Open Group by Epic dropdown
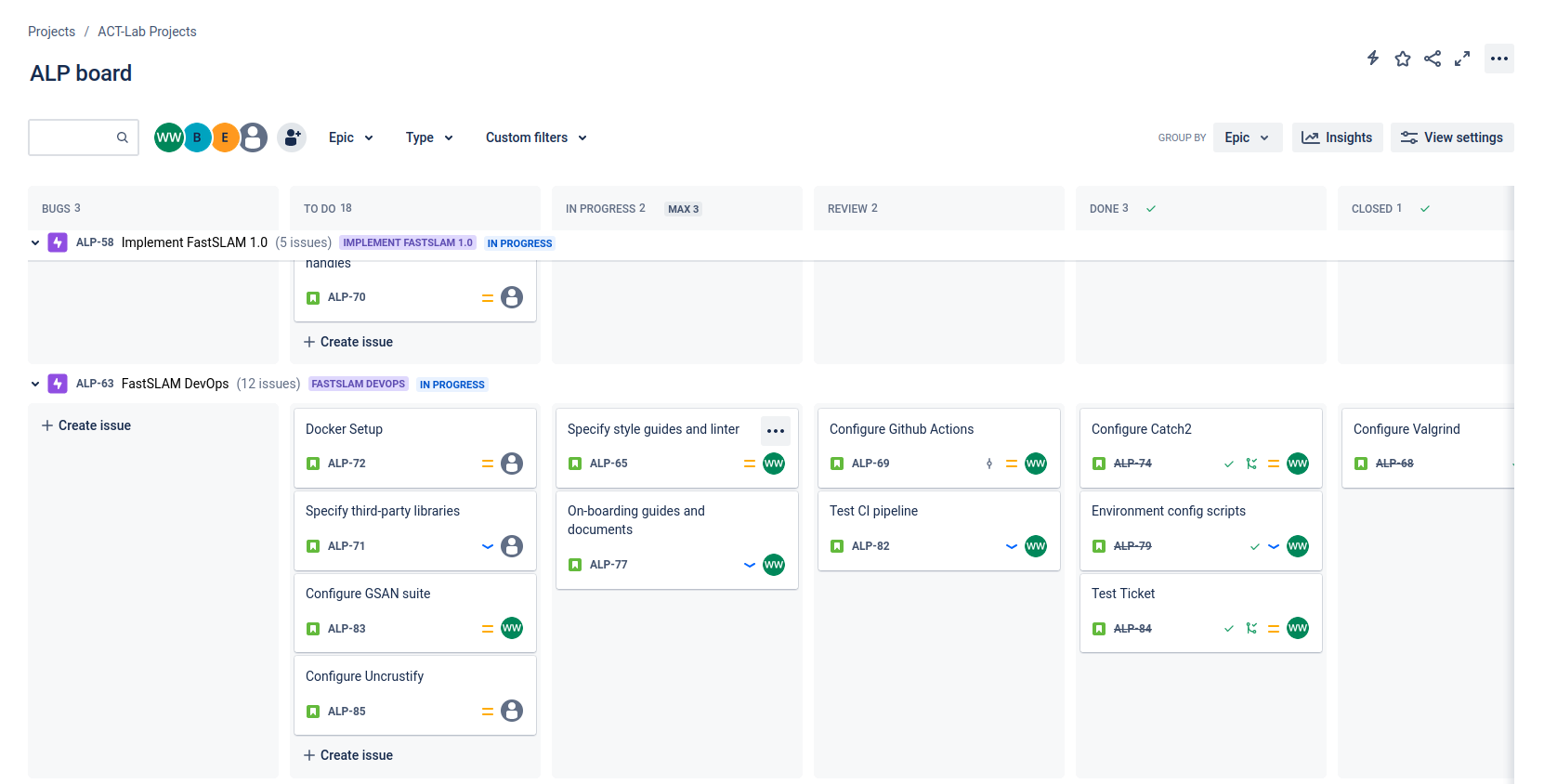The image size is (1544, 784). pos(1248,137)
